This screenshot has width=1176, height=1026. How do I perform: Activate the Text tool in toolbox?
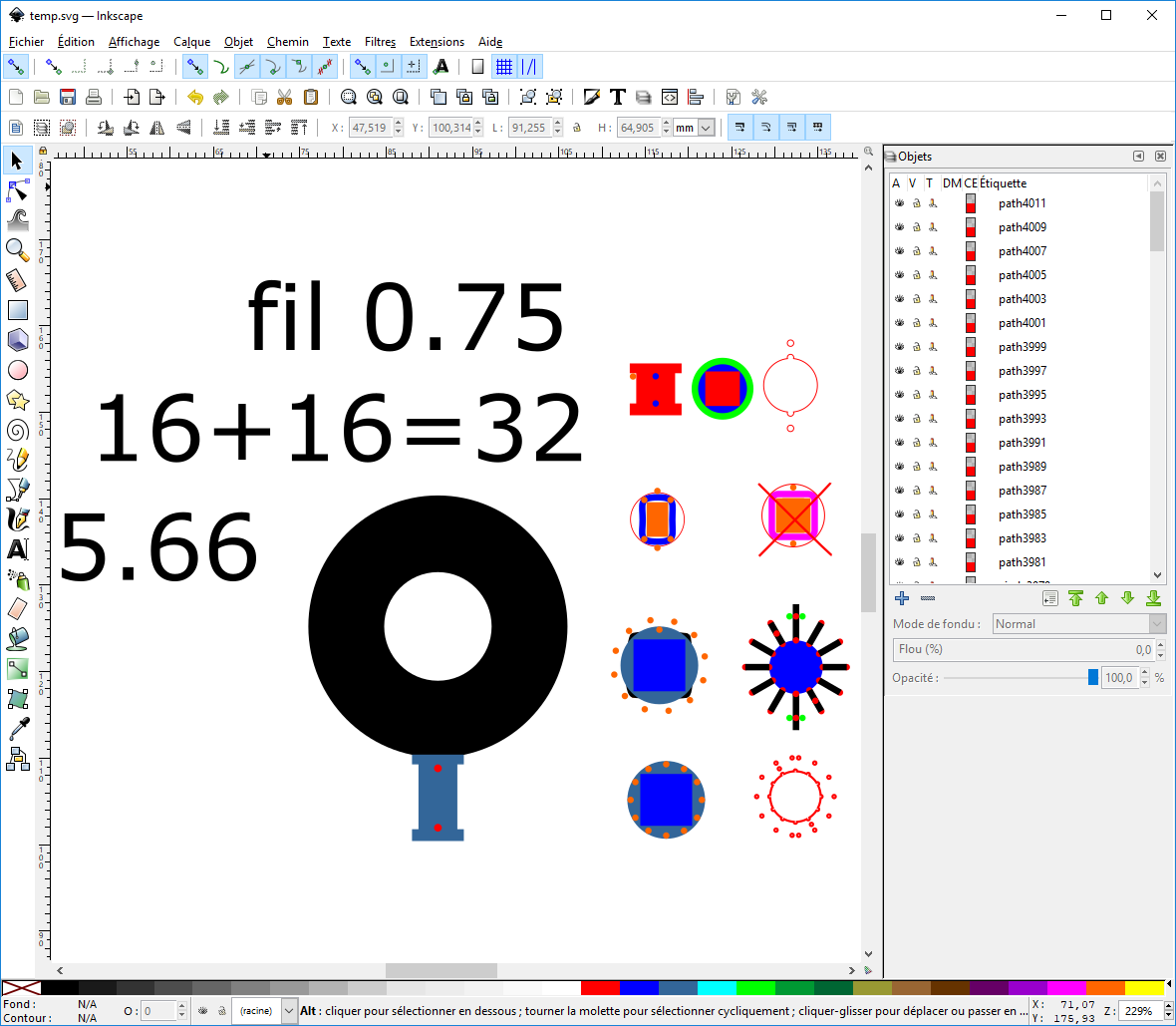pyautogui.click(x=17, y=549)
